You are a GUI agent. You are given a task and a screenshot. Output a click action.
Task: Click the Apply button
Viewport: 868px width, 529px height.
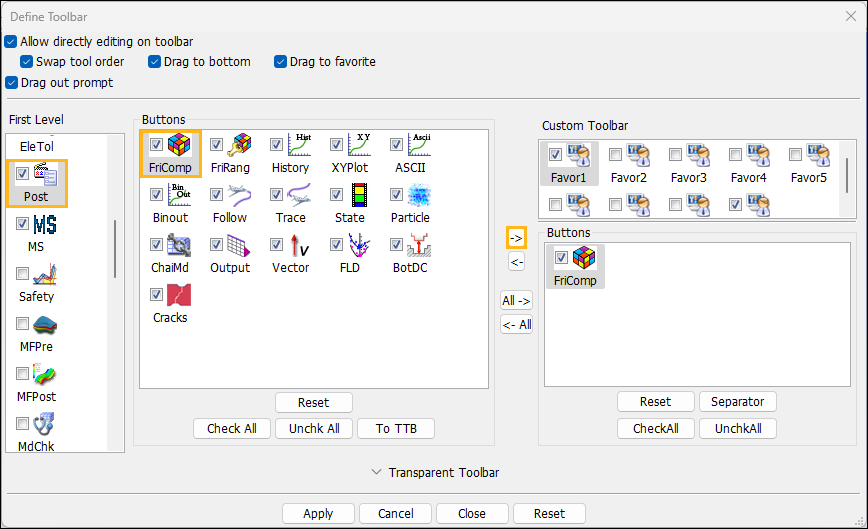tap(318, 513)
